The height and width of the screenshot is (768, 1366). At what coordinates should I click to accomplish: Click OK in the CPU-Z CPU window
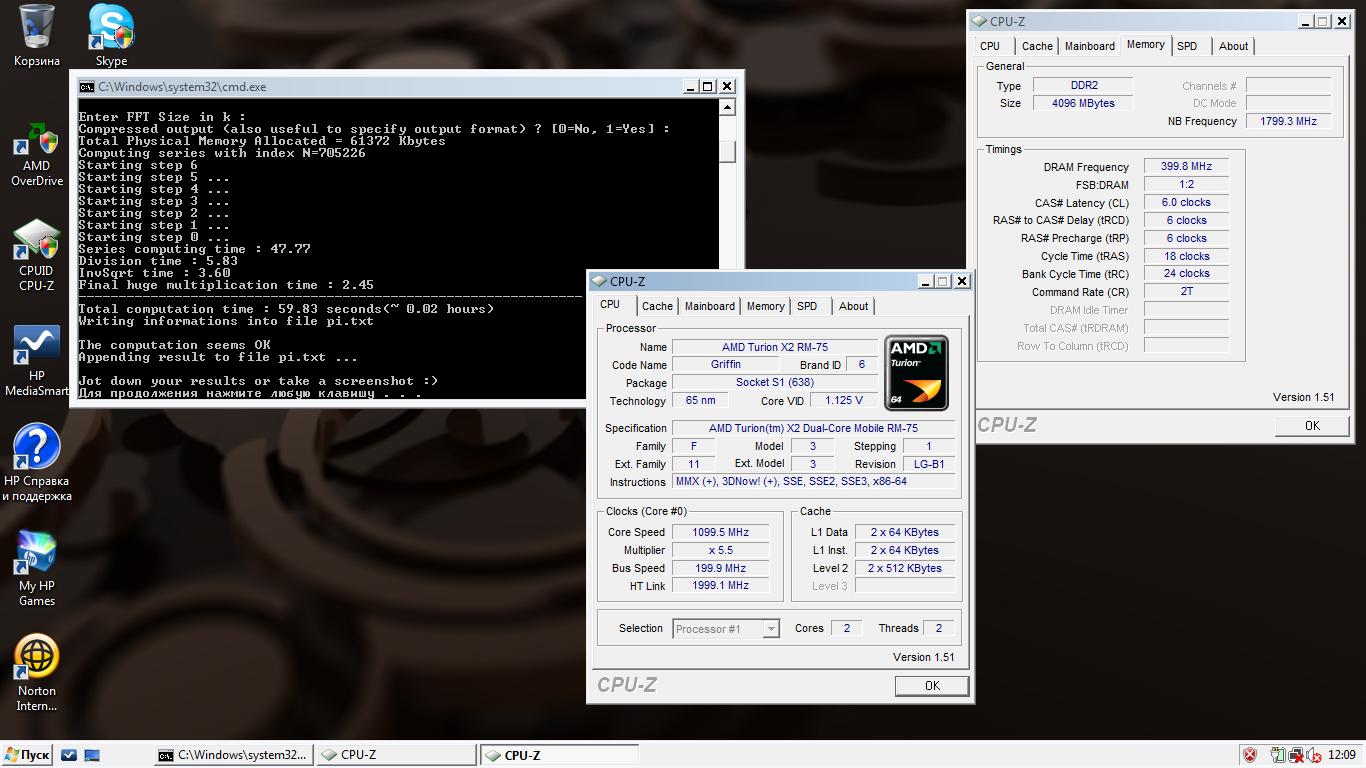[x=932, y=685]
